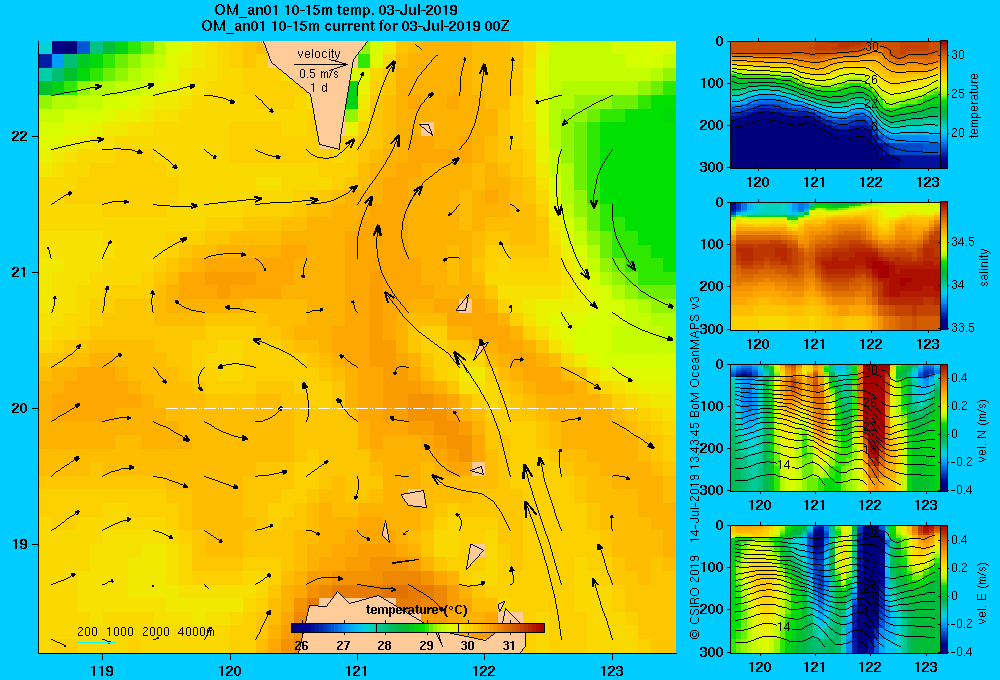Click the '-0.4' tick on the vel. N color bar
1000x680 pixels.
961,490
